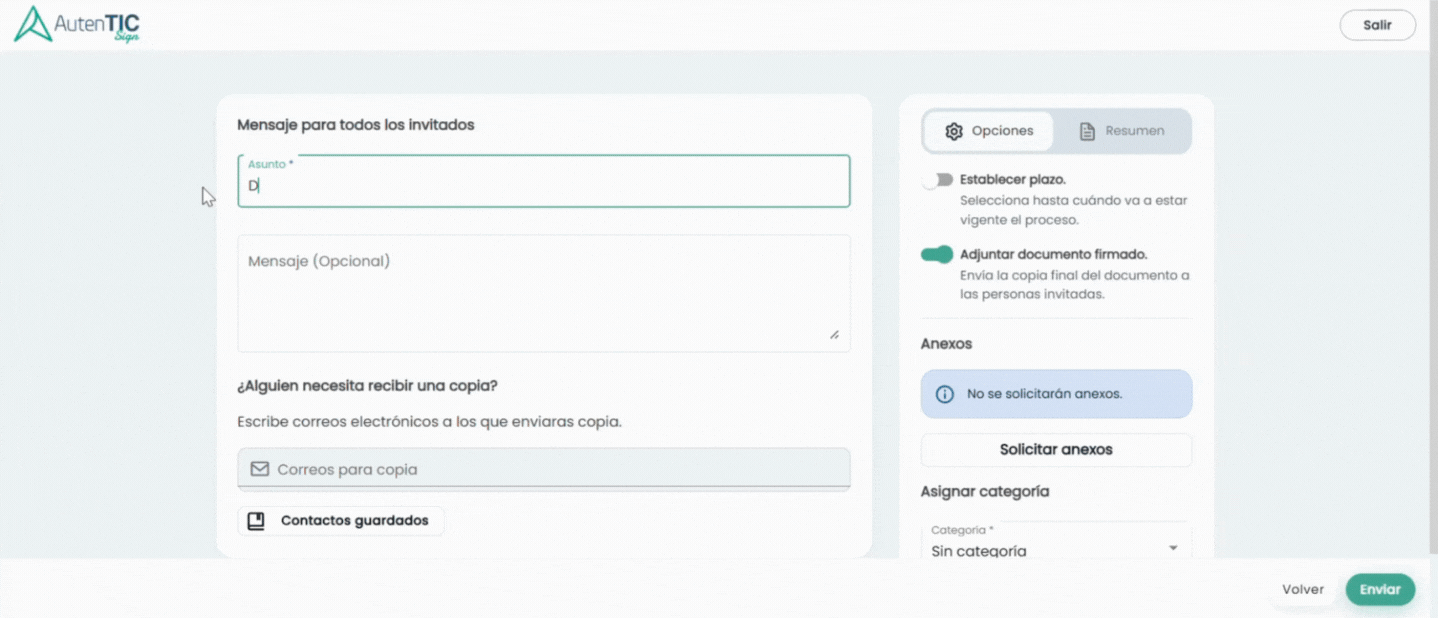Click the envelope icon in copy emails field

(x=260, y=469)
